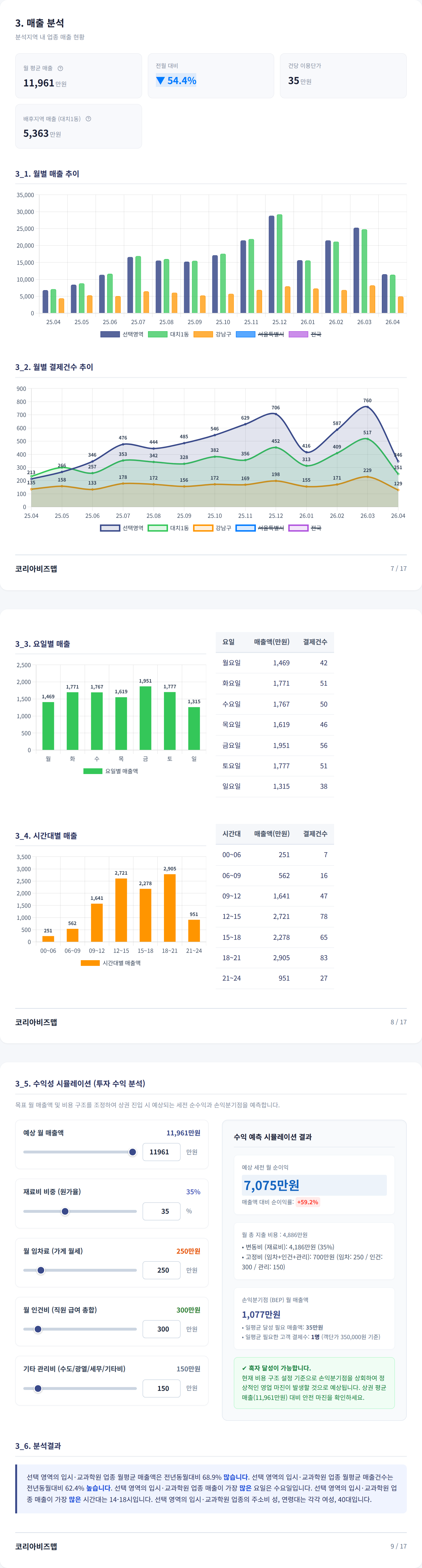Click the 시간대 table column header

(231, 833)
